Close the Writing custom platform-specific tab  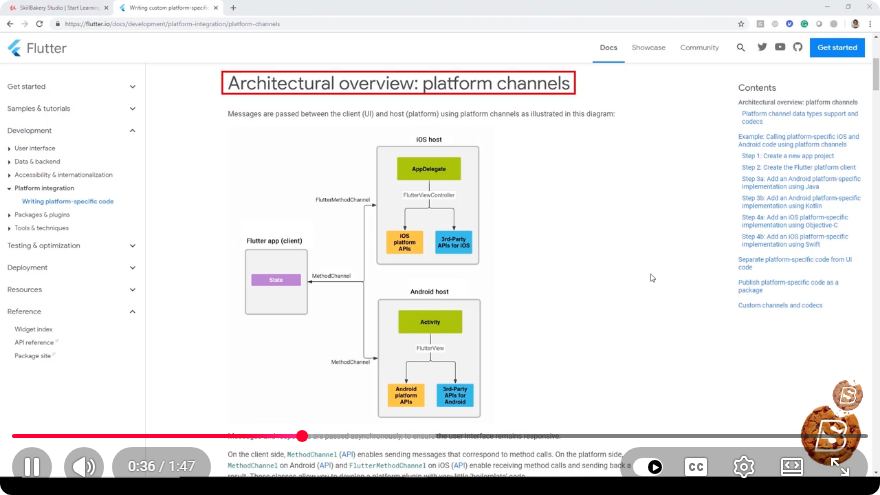click(216, 8)
